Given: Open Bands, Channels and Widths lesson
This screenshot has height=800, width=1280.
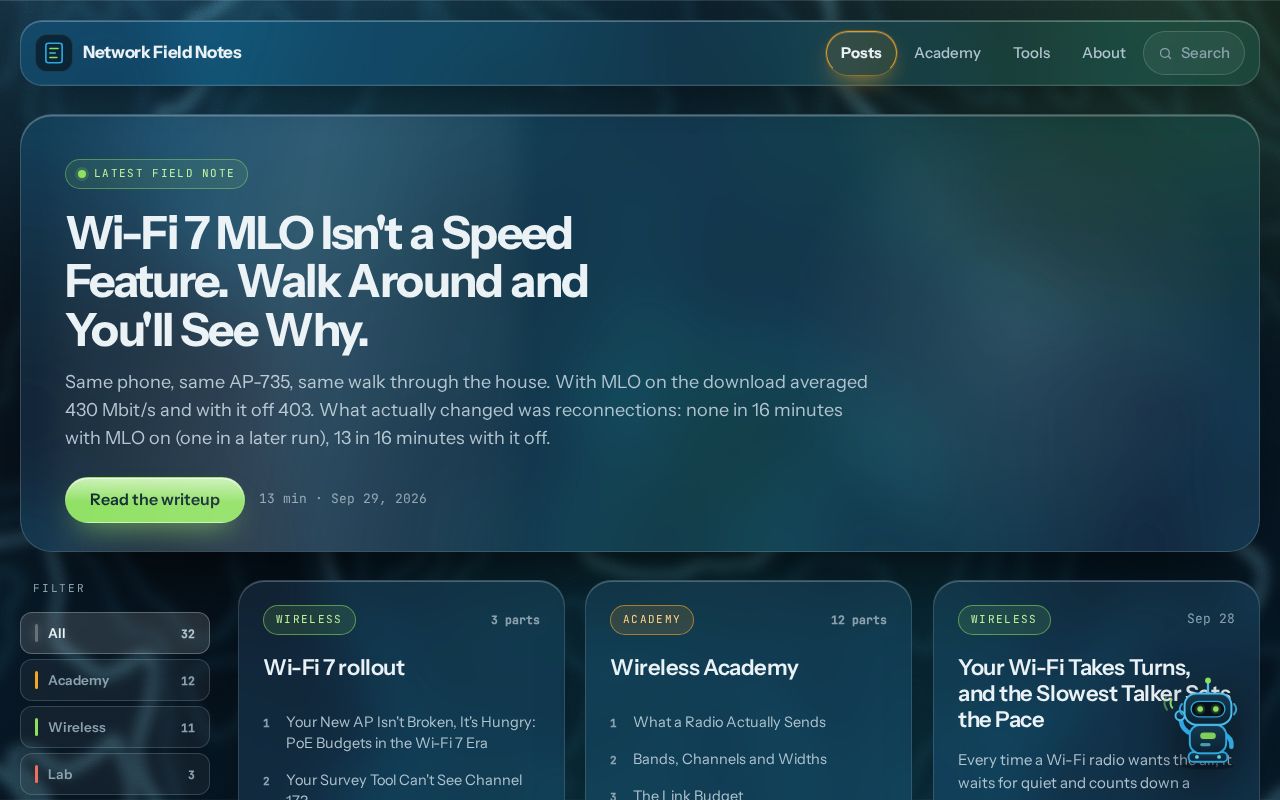Looking at the screenshot, I should [x=729, y=759].
